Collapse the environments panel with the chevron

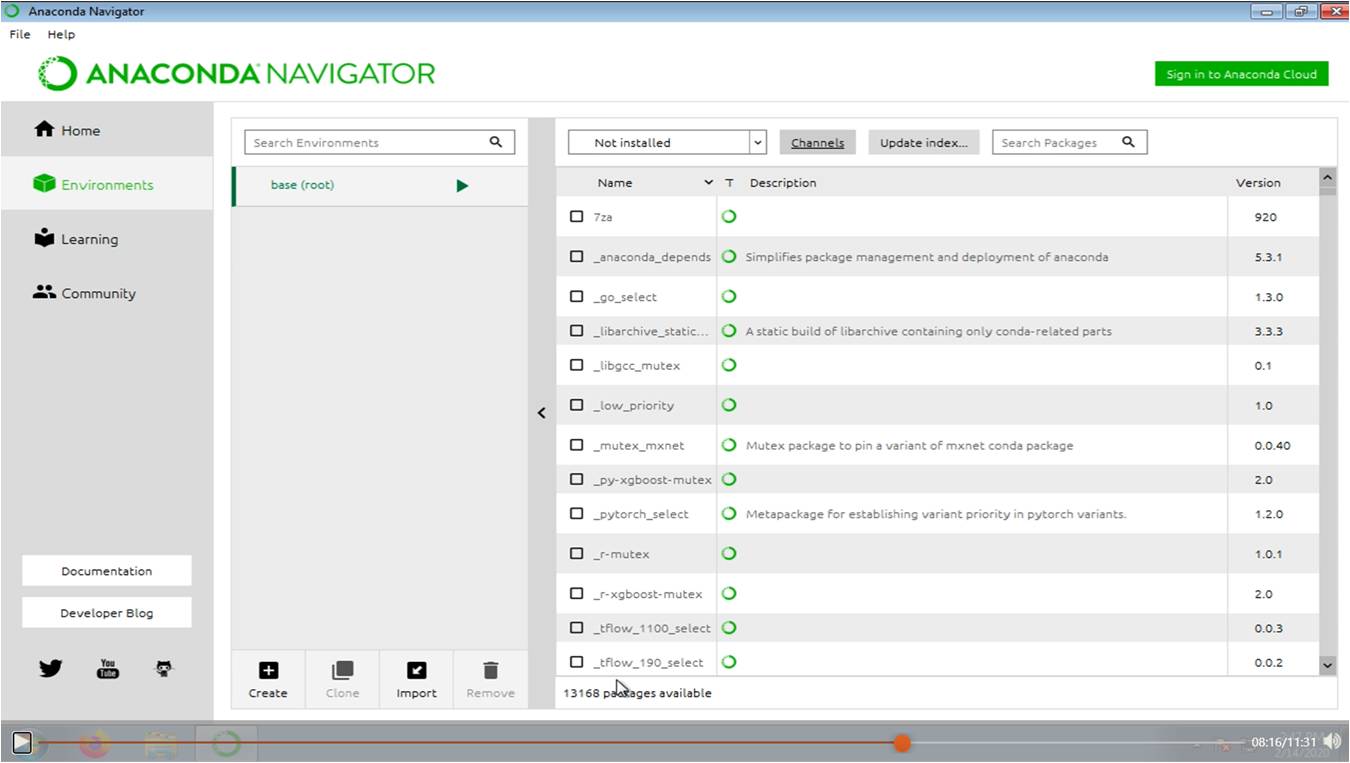541,412
